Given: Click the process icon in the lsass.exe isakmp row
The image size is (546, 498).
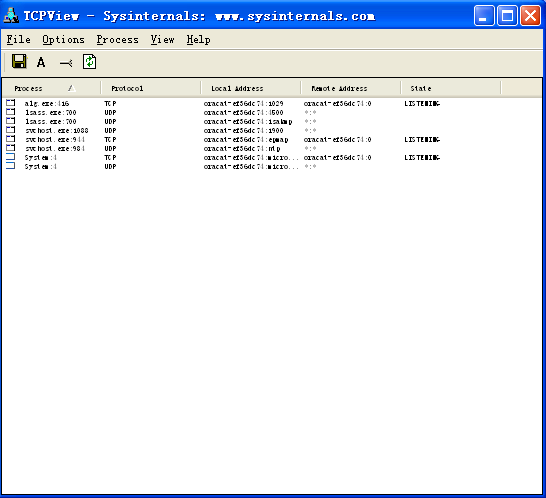Looking at the screenshot, I should point(11,121).
